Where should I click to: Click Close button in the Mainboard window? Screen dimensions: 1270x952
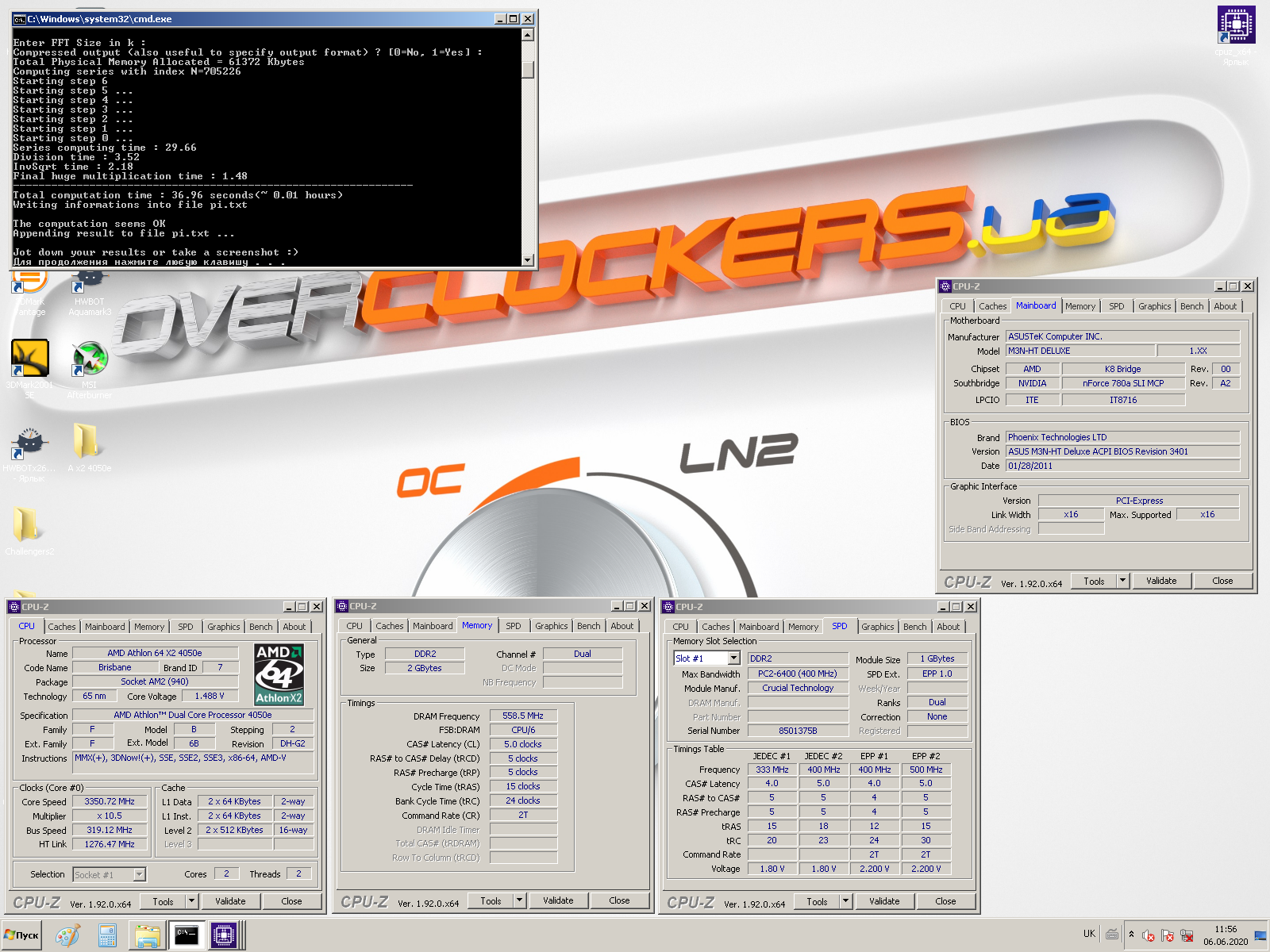pos(1222,581)
